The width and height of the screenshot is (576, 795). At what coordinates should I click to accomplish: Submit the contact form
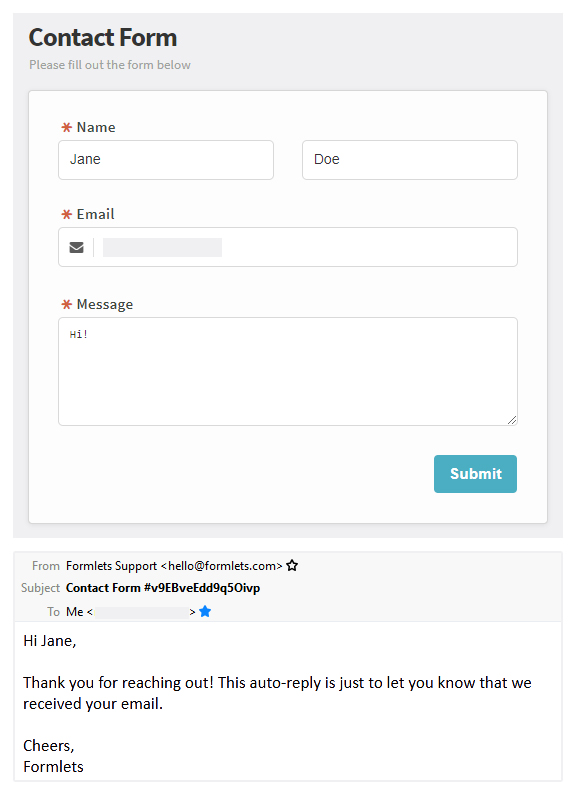[476, 474]
